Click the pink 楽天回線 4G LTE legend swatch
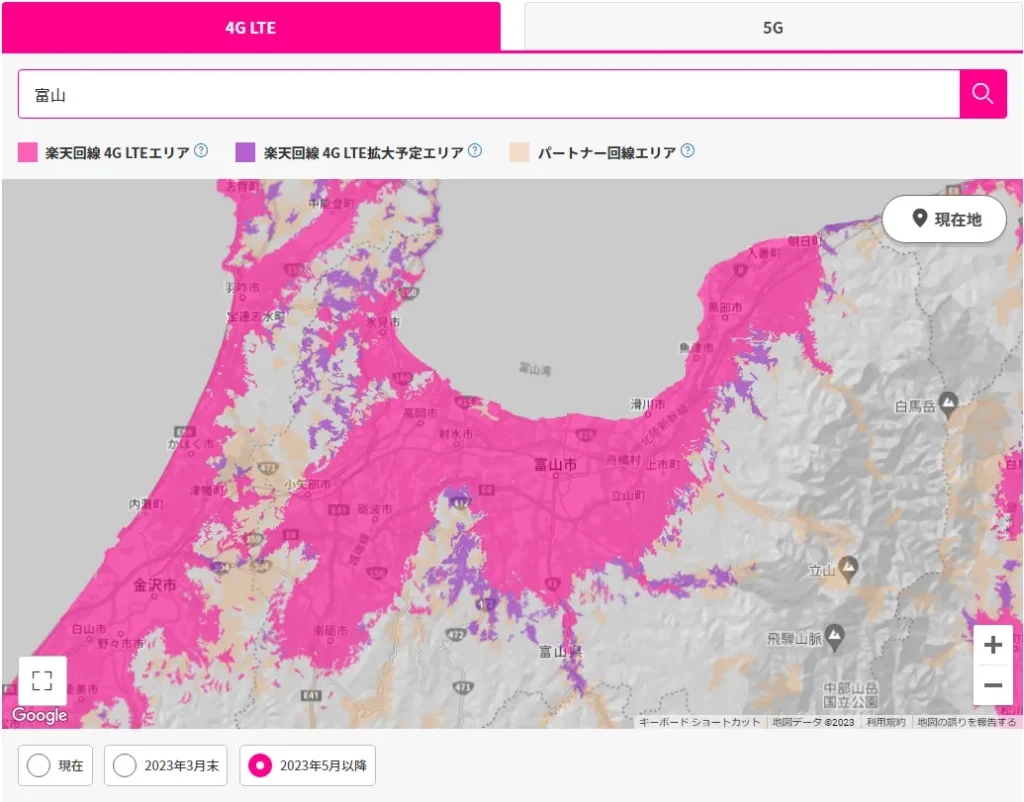 pyautogui.click(x=27, y=152)
